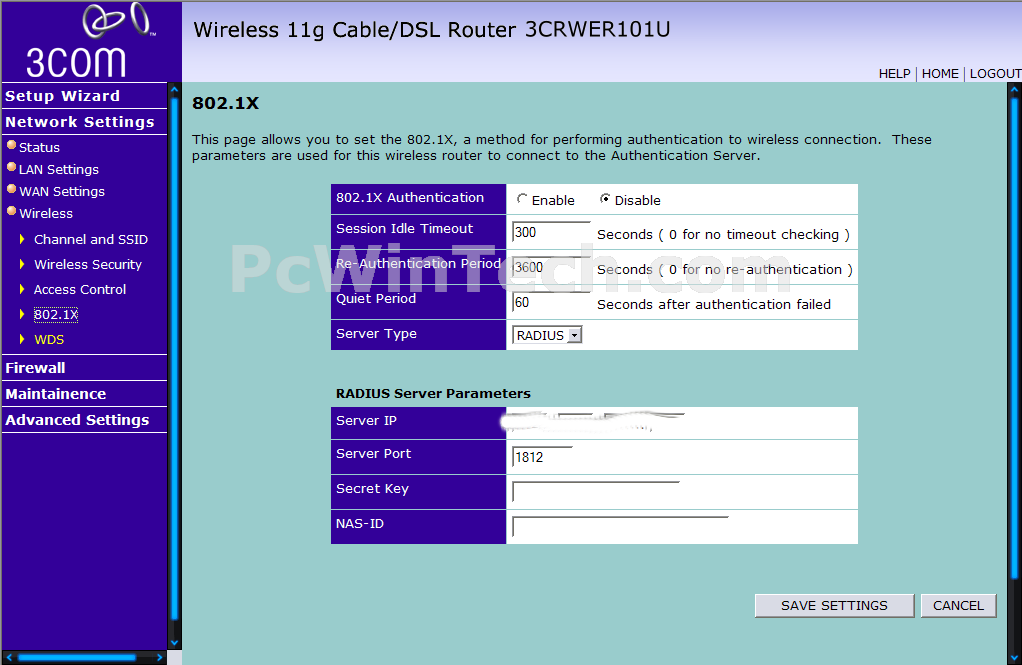This screenshot has height=665, width=1022.
Task: Click the sidebar scroll right arrow
Action: [x=159, y=657]
